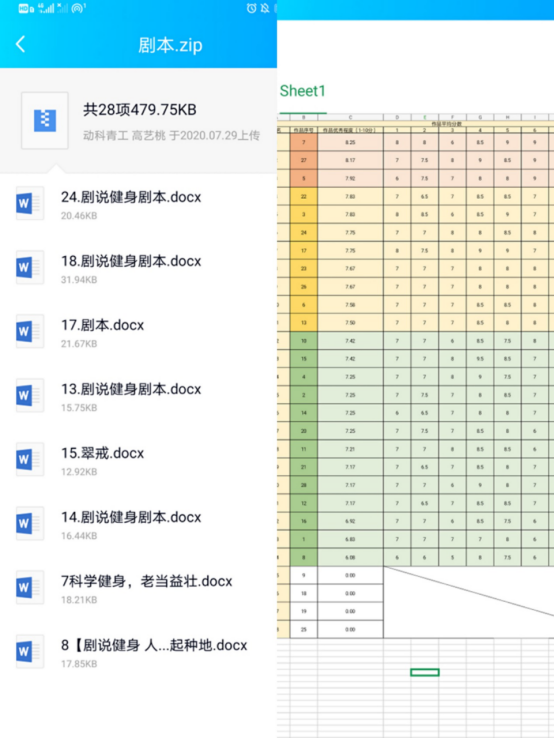Open Word icon for 24.剧说健身剧本.docx
The height and width of the screenshot is (739, 554).
coord(29,203)
